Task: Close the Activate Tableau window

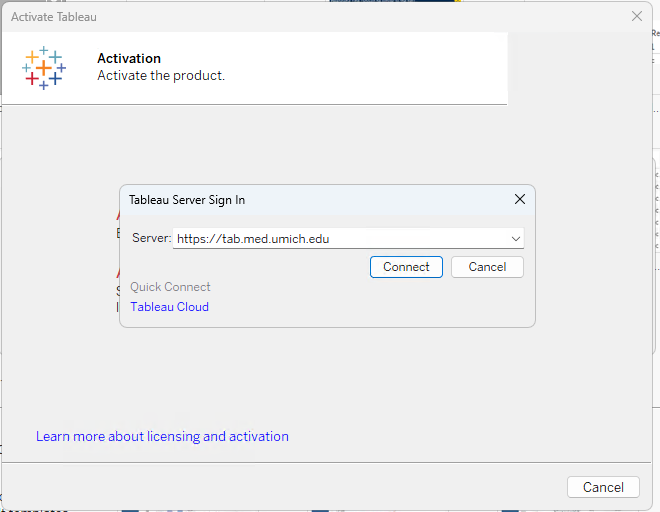Action: click(637, 16)
